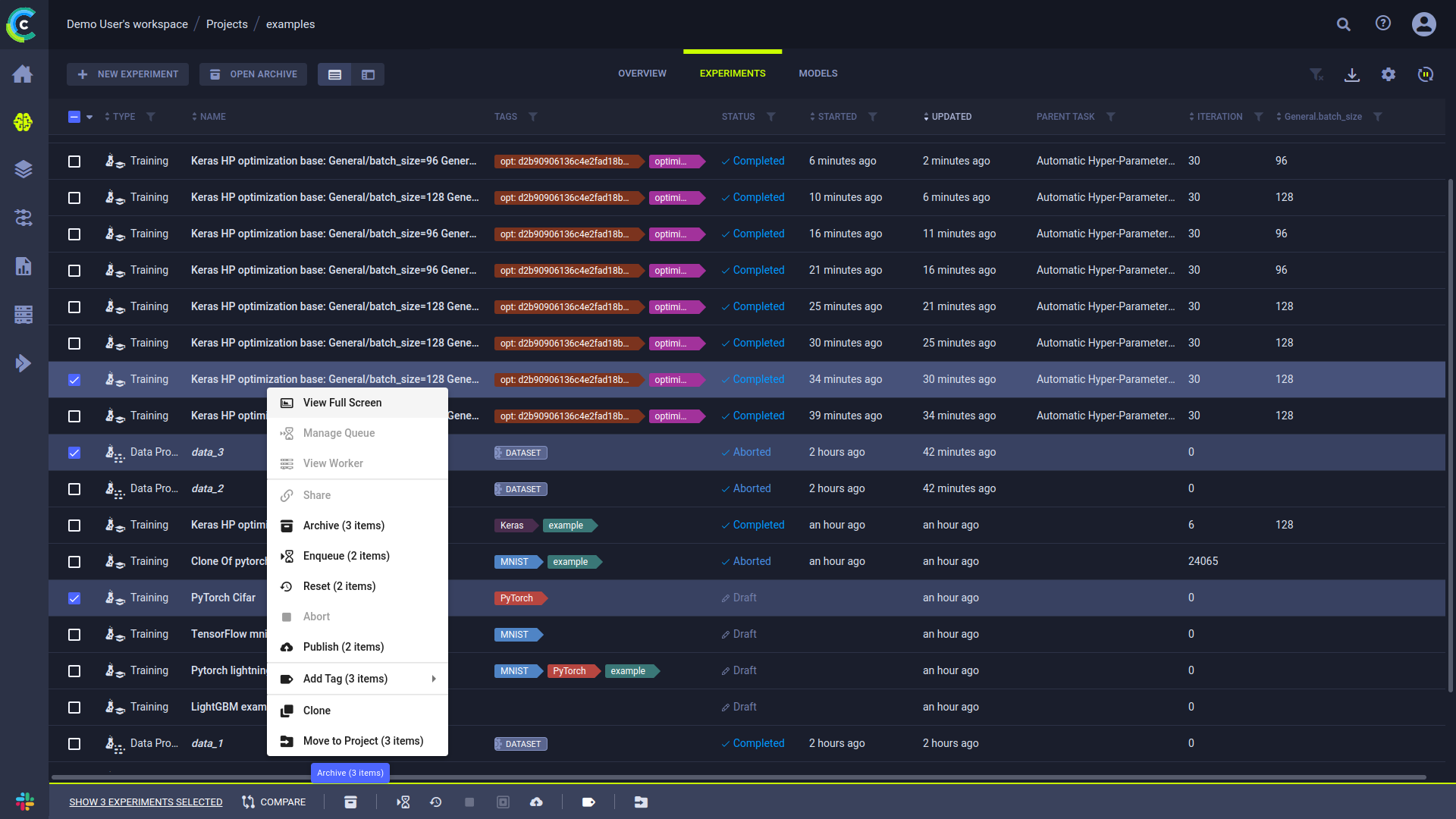Expand the Add Tag (3 items) submenu arrow
1456x819 pixels.
(x=433, y=679)
